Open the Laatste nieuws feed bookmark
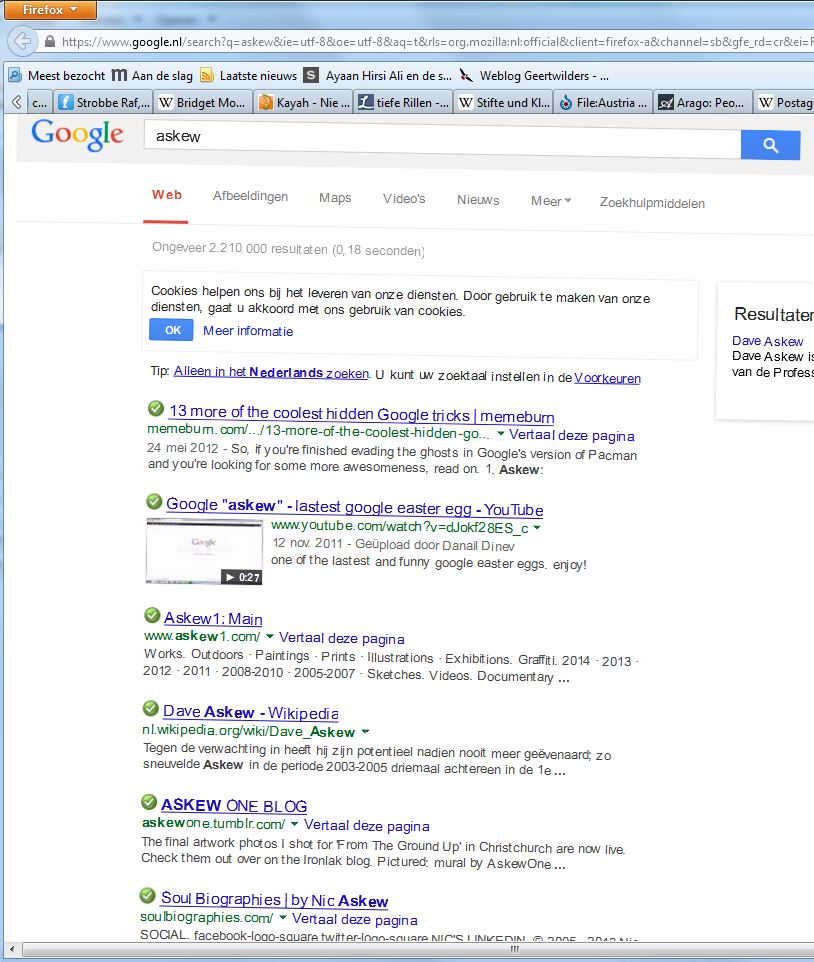The width and height of the screenshot is (814, 962). coord(249,75)
